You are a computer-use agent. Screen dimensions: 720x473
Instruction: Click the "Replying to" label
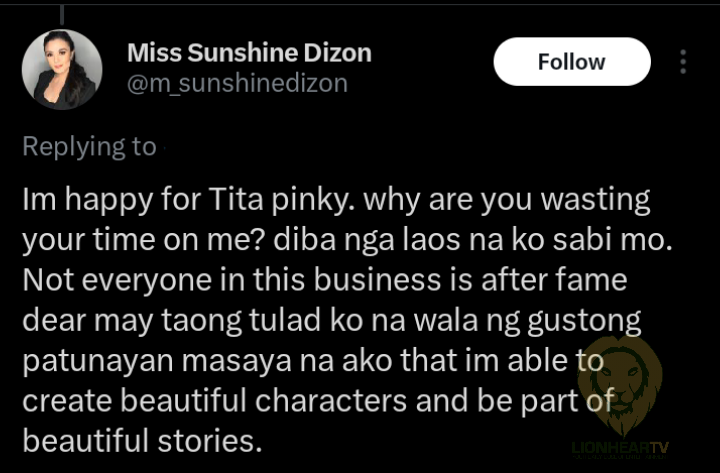coord(89,146)
